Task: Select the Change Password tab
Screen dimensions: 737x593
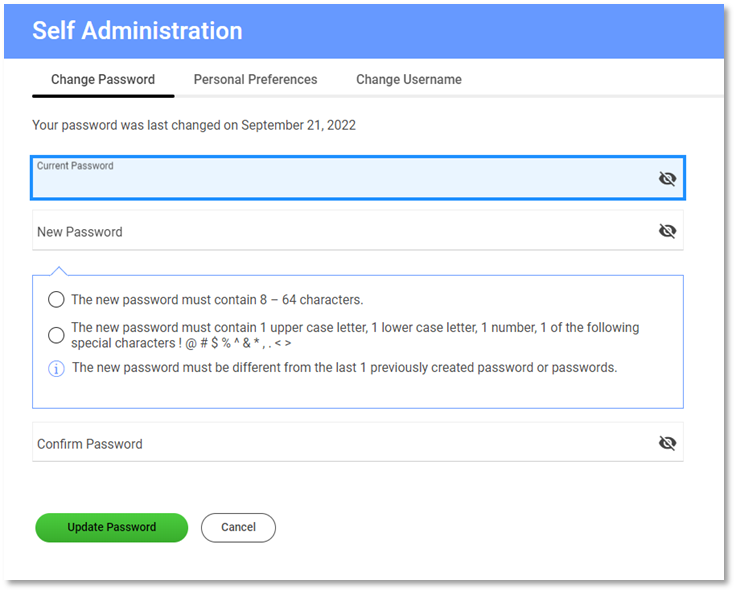Action: click(103, 80)
